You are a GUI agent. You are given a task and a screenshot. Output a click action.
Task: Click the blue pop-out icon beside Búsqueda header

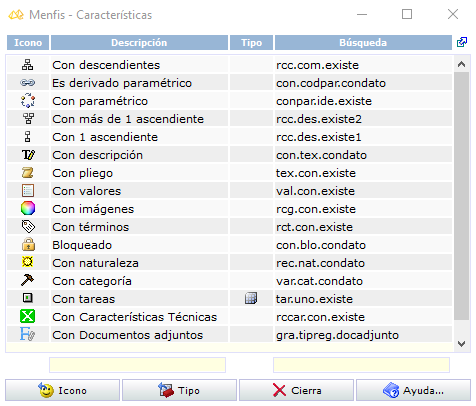coord(462,42)
